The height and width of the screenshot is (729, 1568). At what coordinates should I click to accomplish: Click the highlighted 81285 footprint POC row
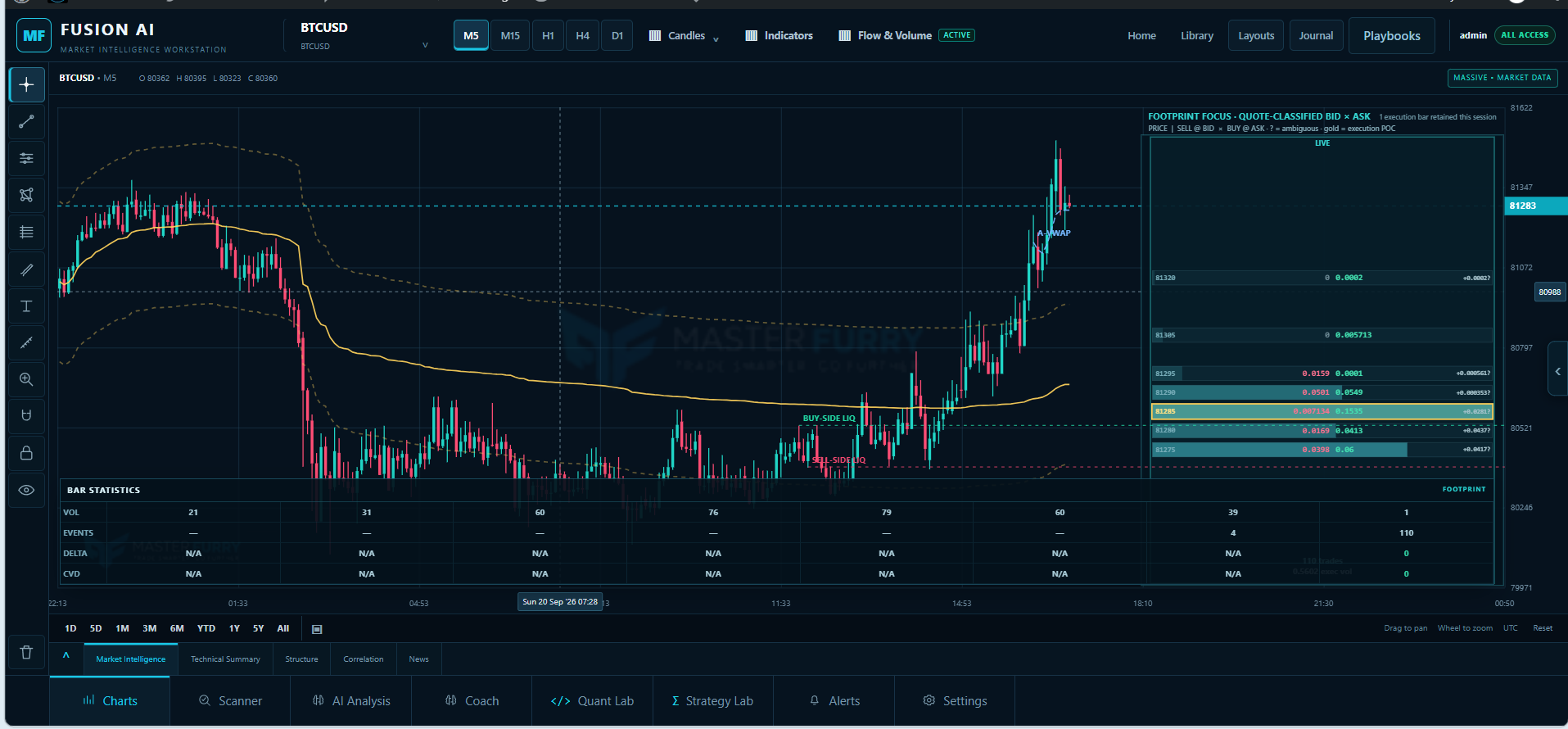click(1322, 411)
